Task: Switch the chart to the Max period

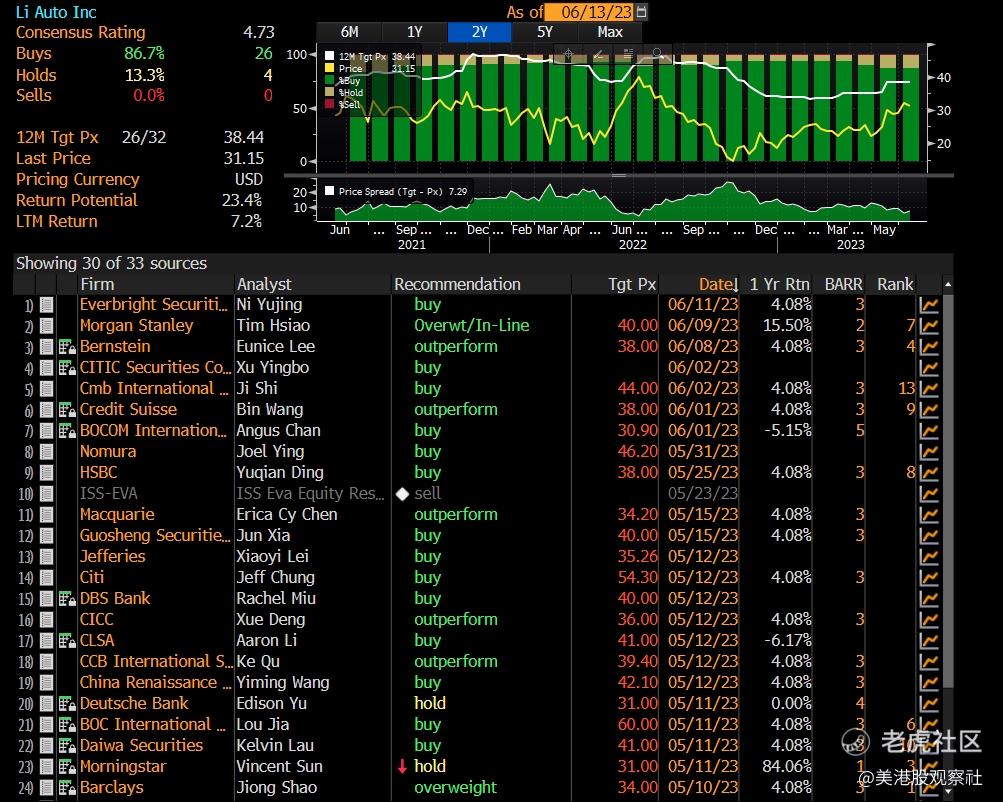Action: click(x=610, y=32)
